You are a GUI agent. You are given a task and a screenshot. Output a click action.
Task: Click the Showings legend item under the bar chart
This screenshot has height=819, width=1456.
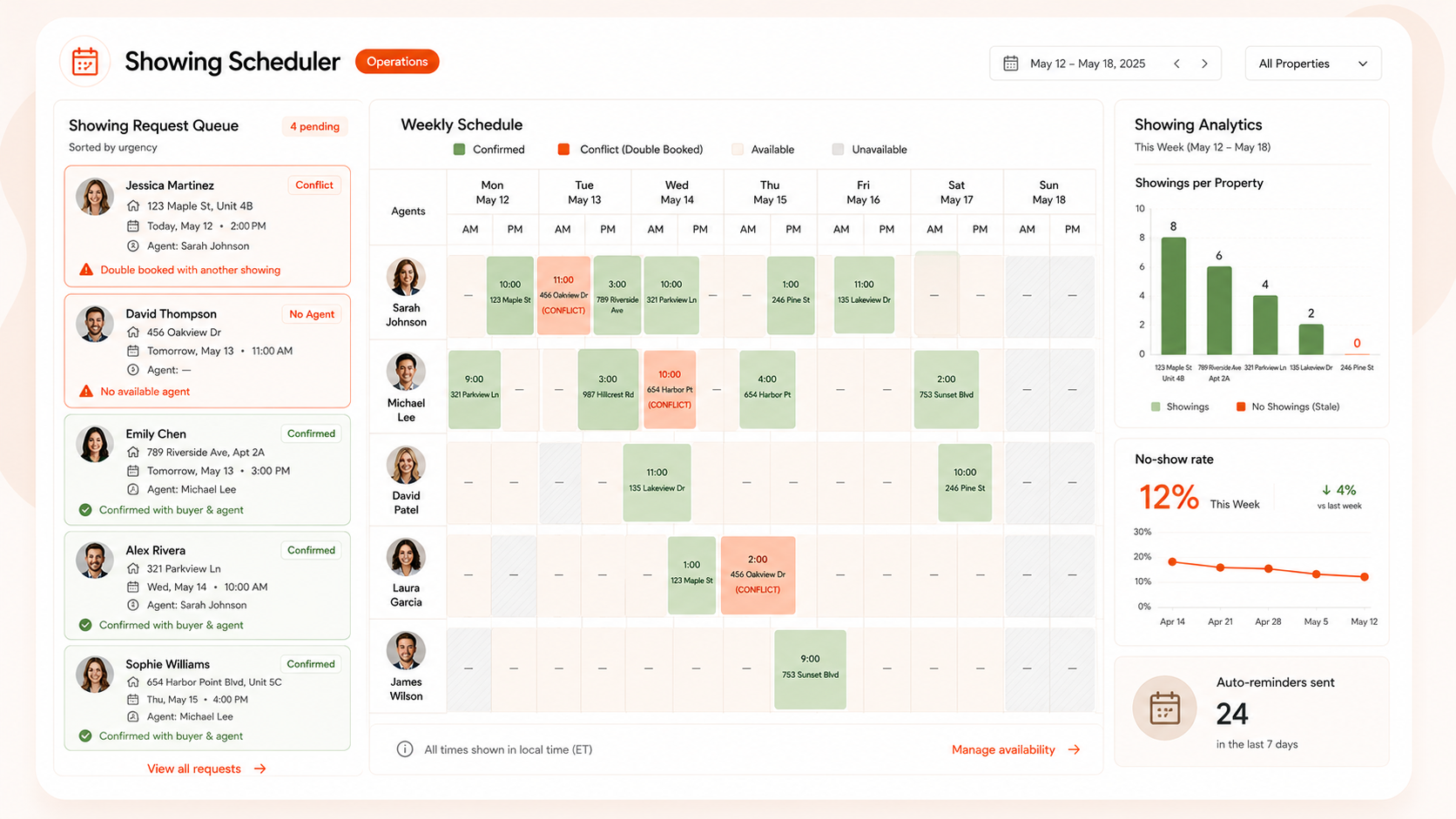pos(1180,406)
